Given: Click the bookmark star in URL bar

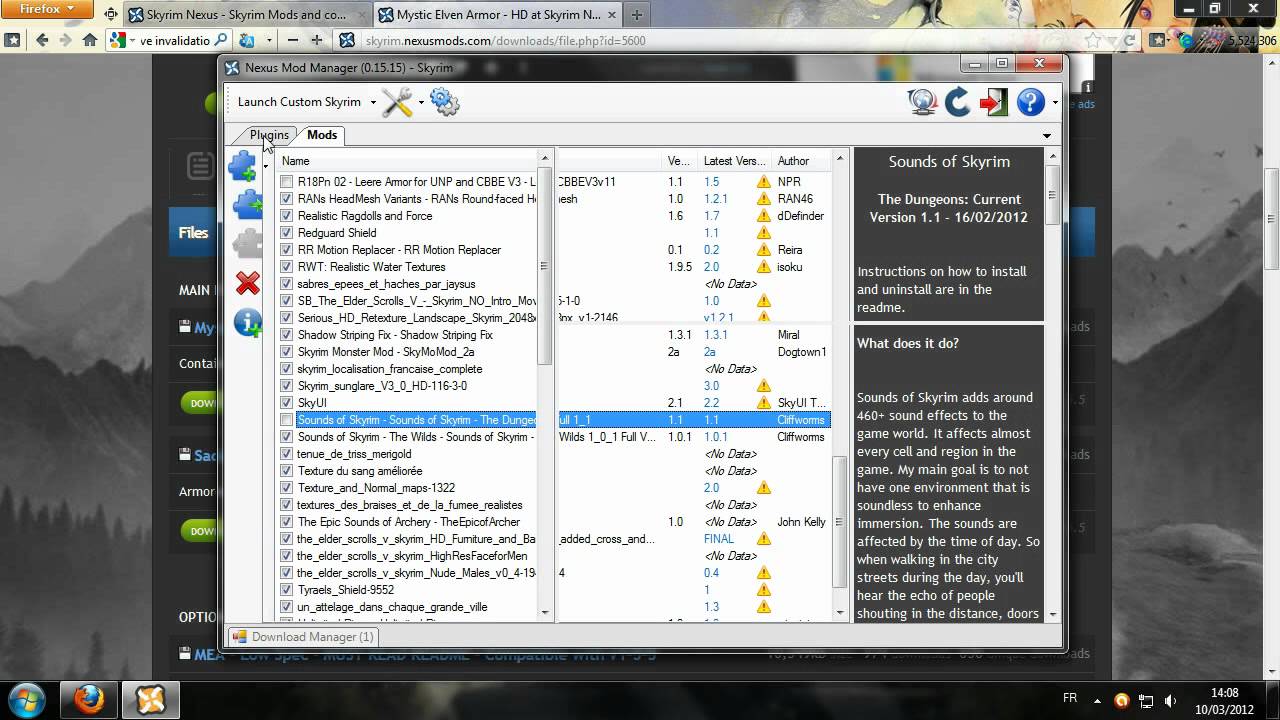Looking at the screenshot, I should [1094, 40].
